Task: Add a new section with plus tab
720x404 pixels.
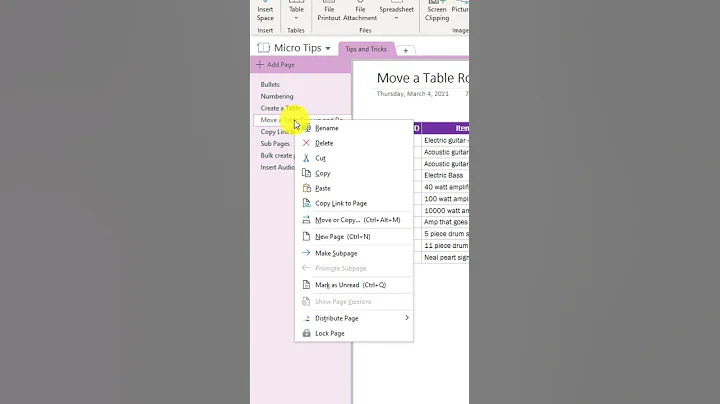Action: point(405,50)
